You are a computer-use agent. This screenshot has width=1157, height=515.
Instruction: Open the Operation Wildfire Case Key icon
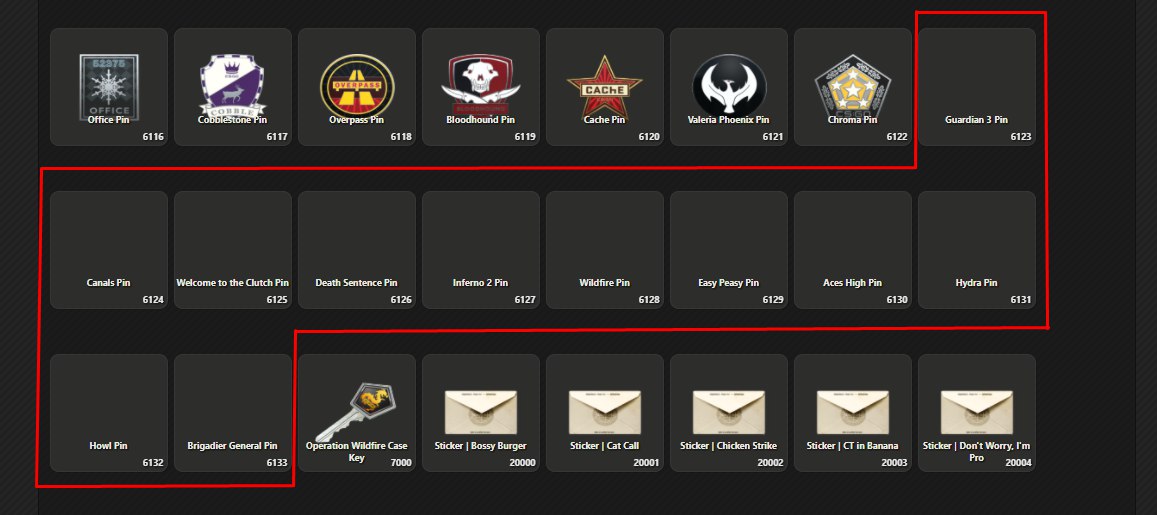coord(356,412)
